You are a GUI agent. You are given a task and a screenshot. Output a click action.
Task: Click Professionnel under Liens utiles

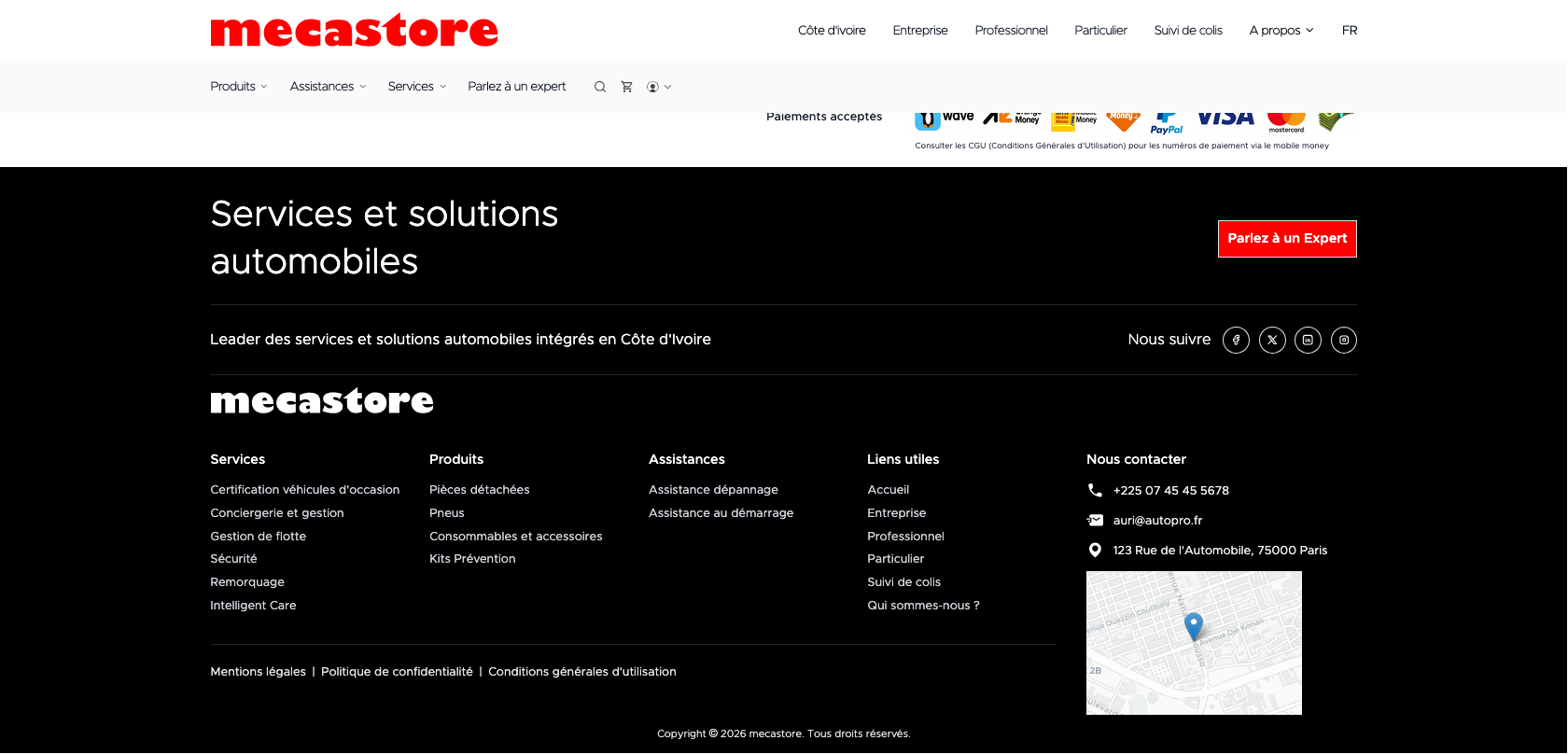pos(906,537)
